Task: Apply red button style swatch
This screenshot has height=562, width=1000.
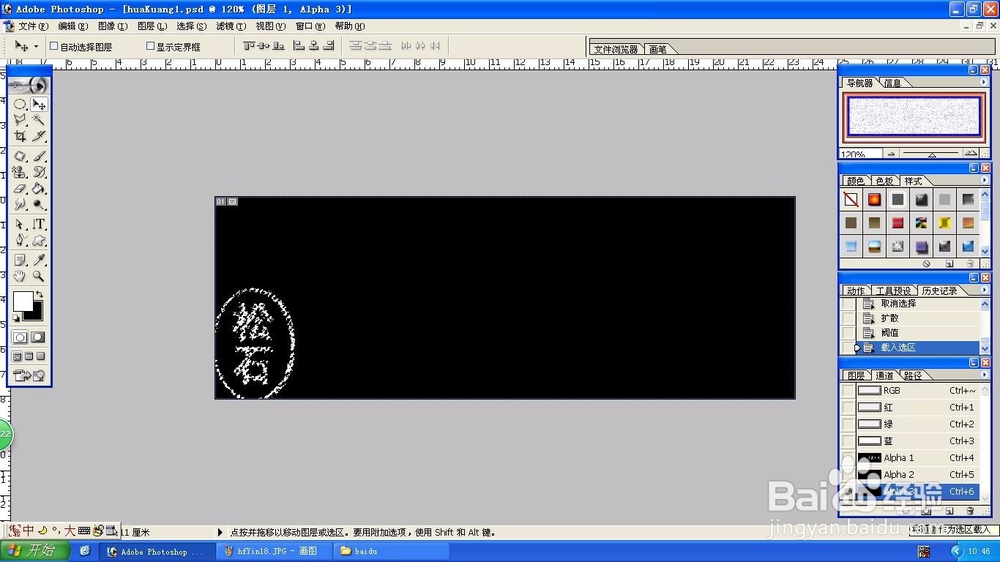Action: click(897, 223)
